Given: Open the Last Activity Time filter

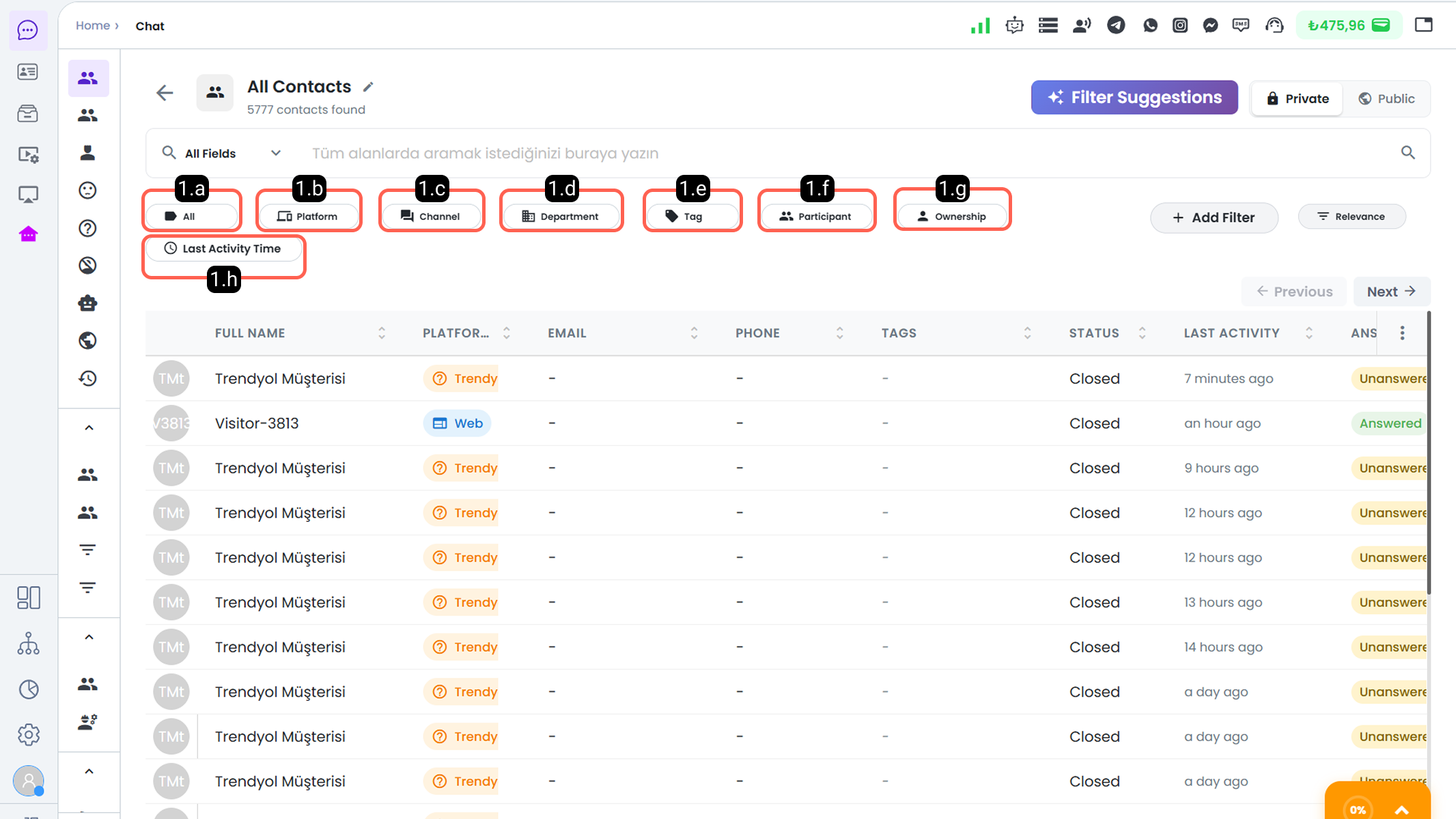Looking at the screenshot, I should 223,249.
